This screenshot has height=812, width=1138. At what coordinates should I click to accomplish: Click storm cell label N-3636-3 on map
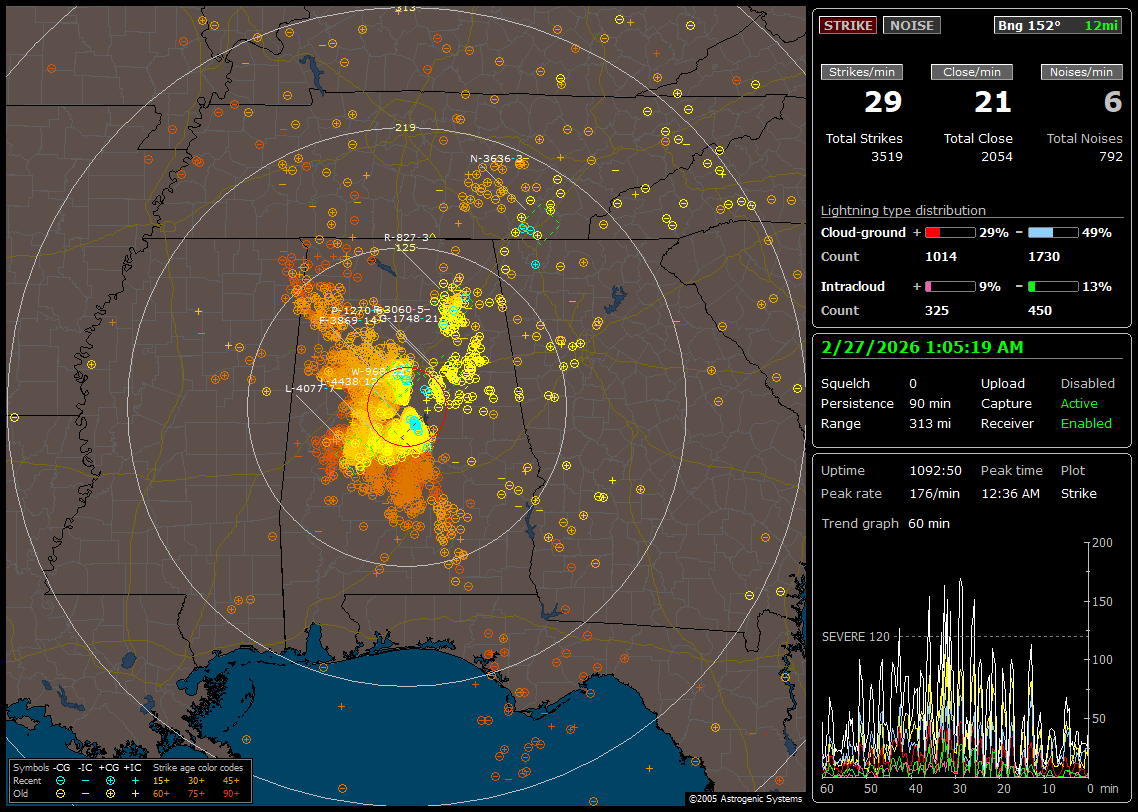pyautogui.click(x=497, y=158)
